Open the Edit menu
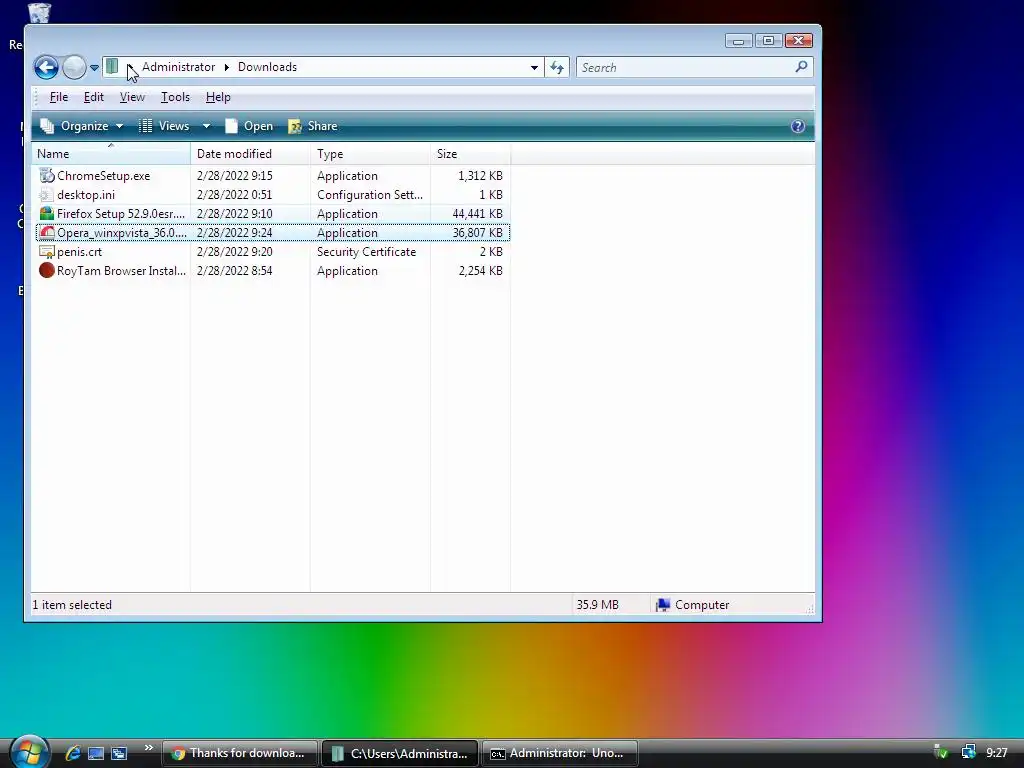 tap(93, 97)
